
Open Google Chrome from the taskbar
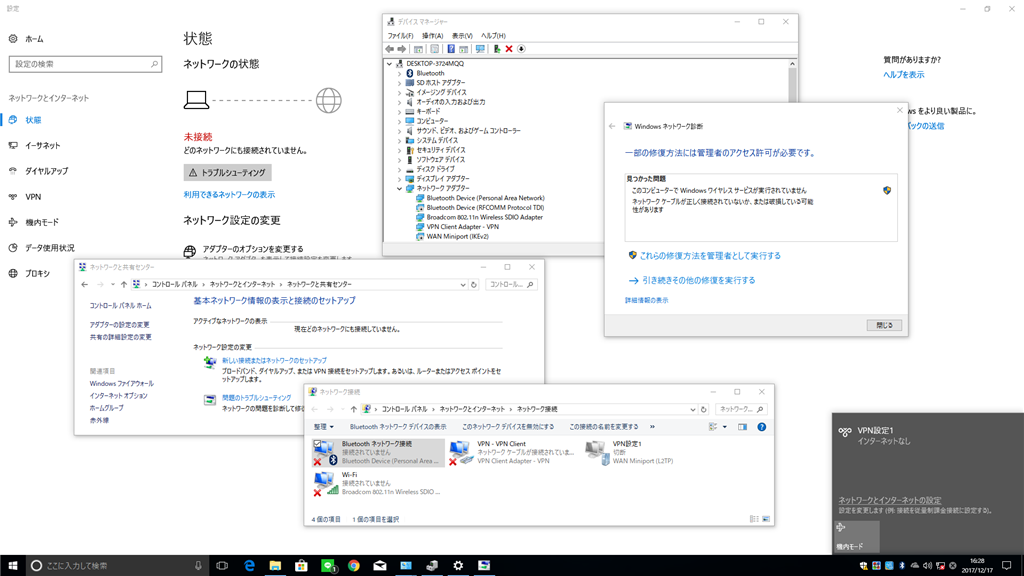click(x=353, y=566)
